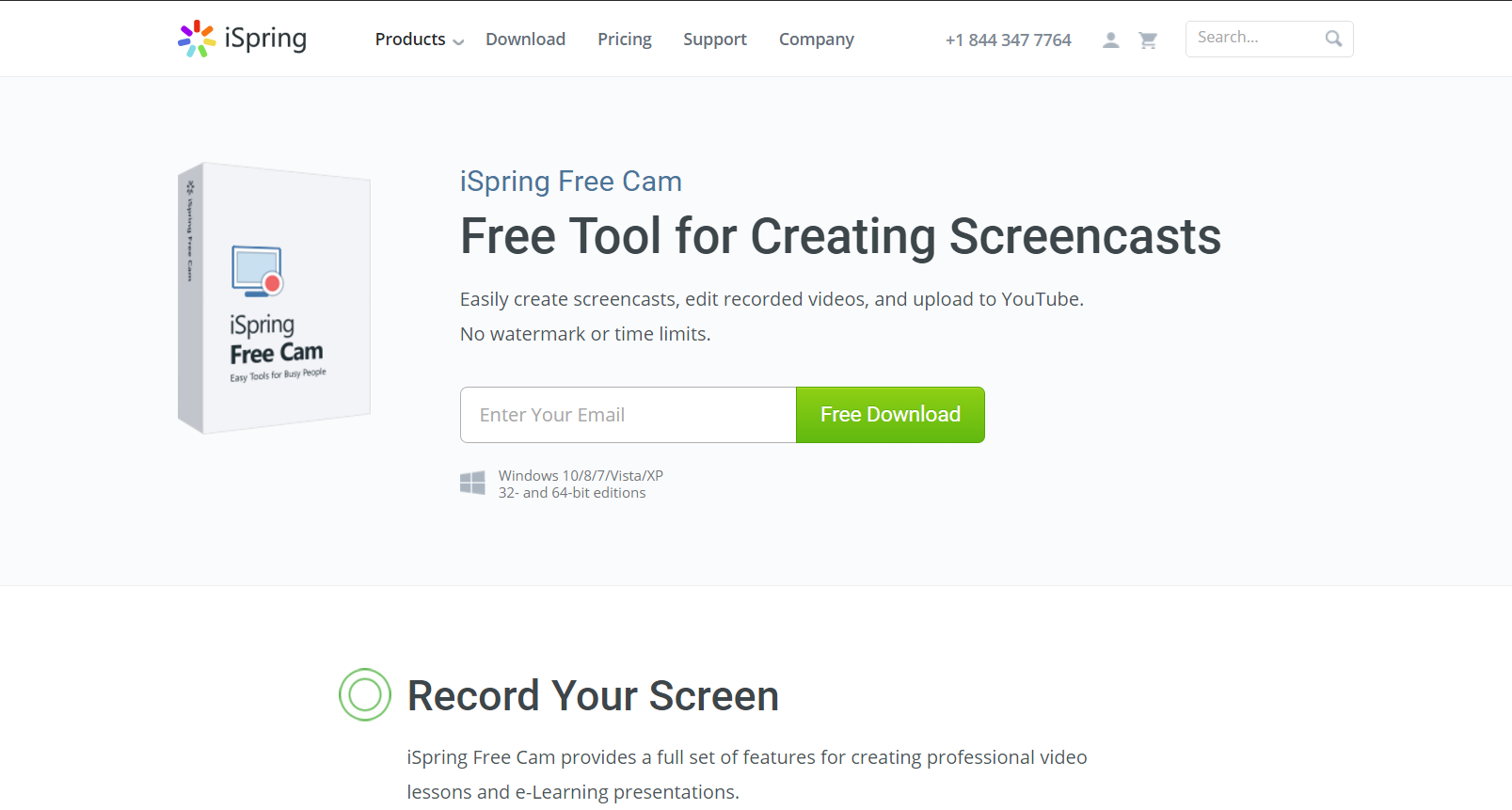The image size is (1512, 810).
Task: Click the green Record circle icon
Action: point(365,695)
